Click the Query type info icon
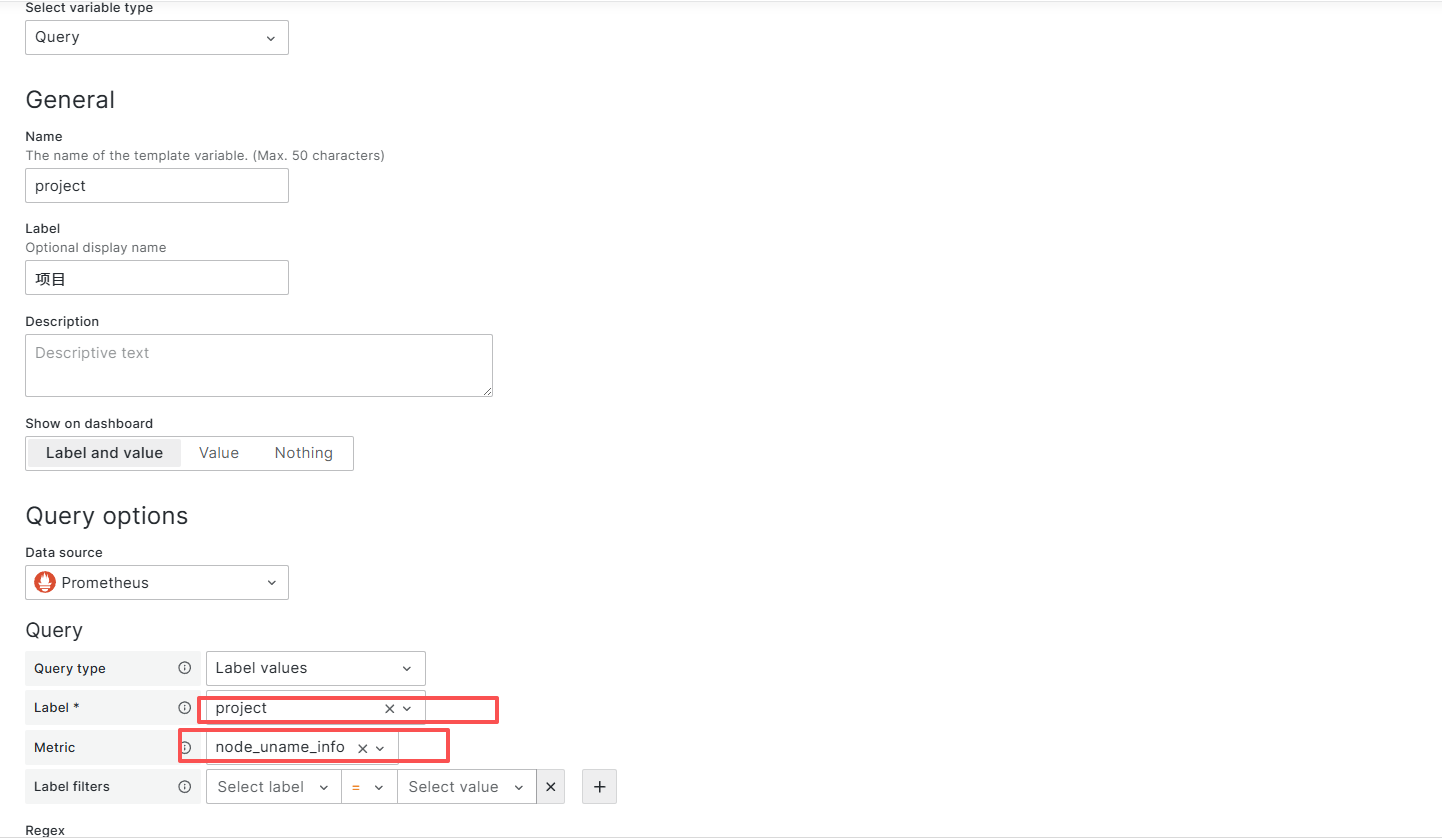 pos(184,668)
